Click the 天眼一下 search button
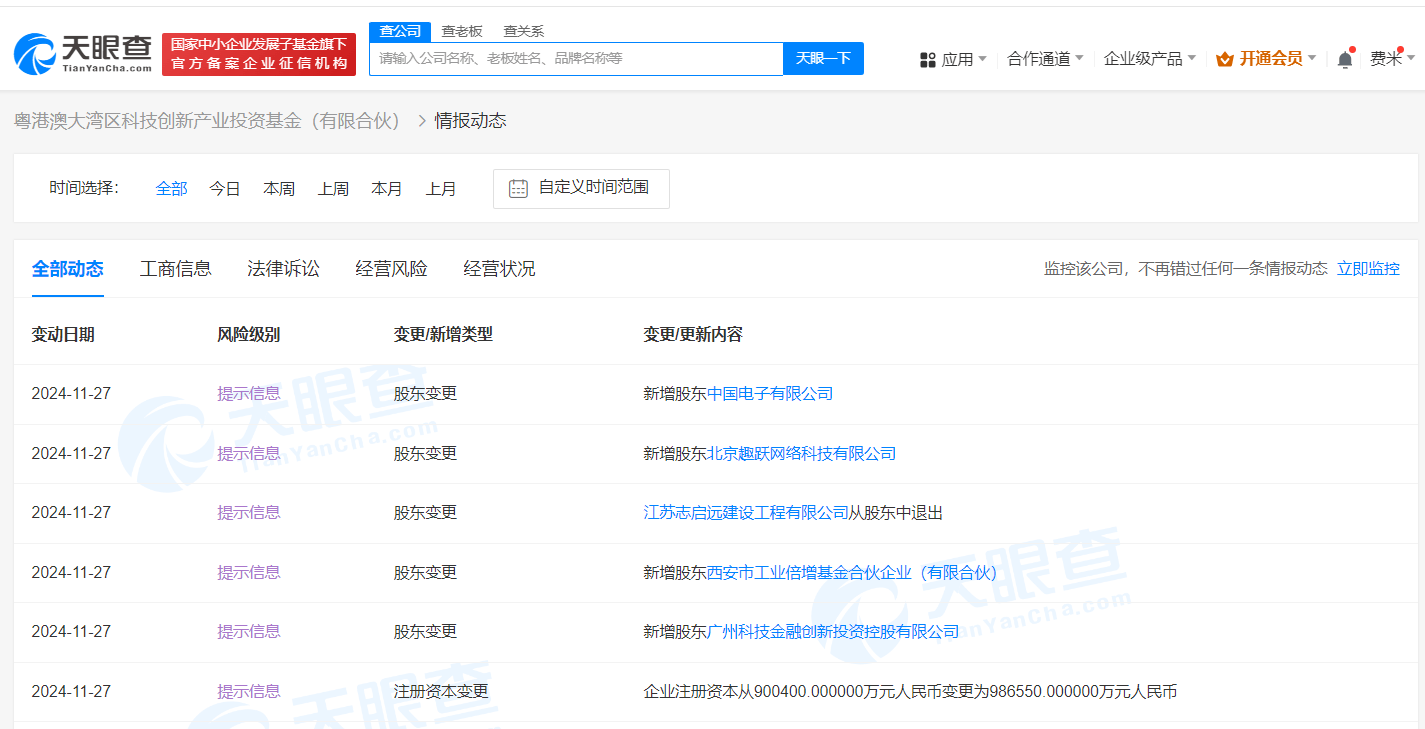 823,59
